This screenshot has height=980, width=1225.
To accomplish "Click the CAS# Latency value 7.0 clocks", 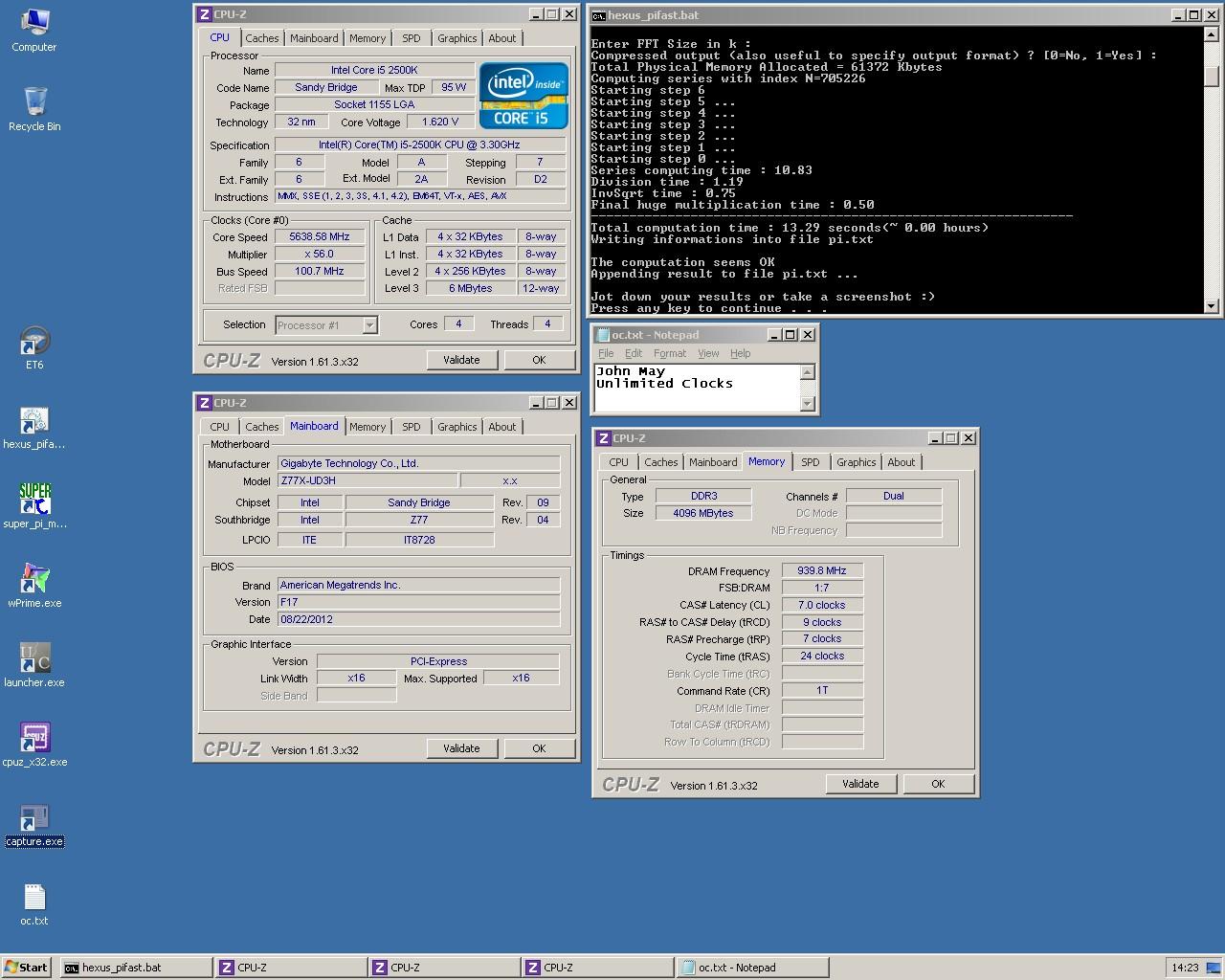I will (x=822, y=605).
